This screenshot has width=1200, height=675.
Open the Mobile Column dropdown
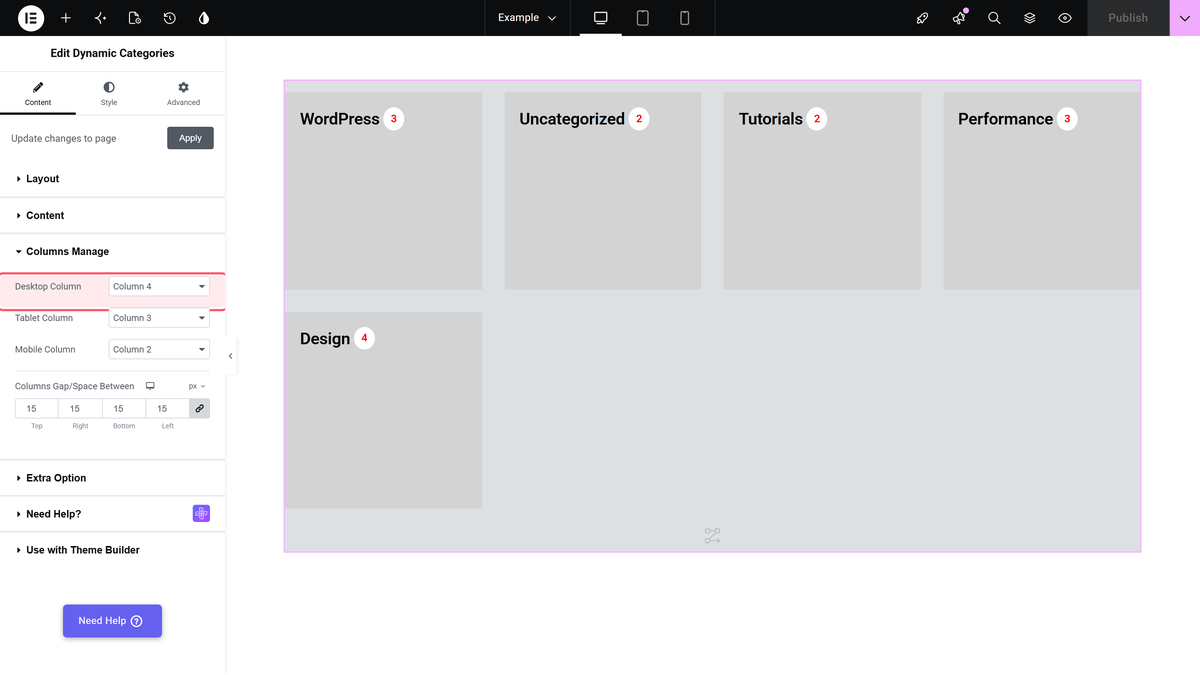(x=159, y=349)
